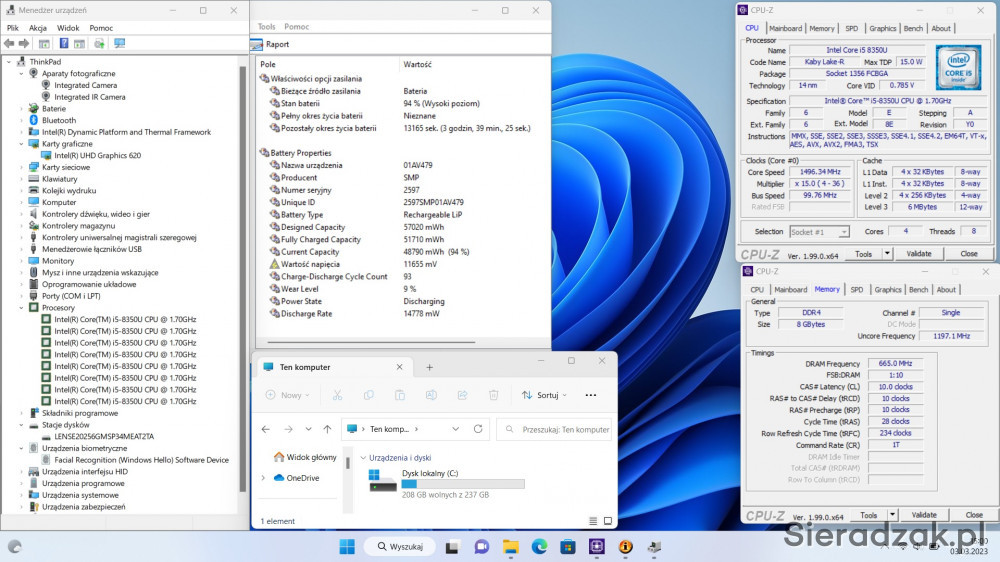Screen dimensions: 1000x562
Task: Open Tools dropdown arrow in upper CPU-Z
Action: pos(887,254)
